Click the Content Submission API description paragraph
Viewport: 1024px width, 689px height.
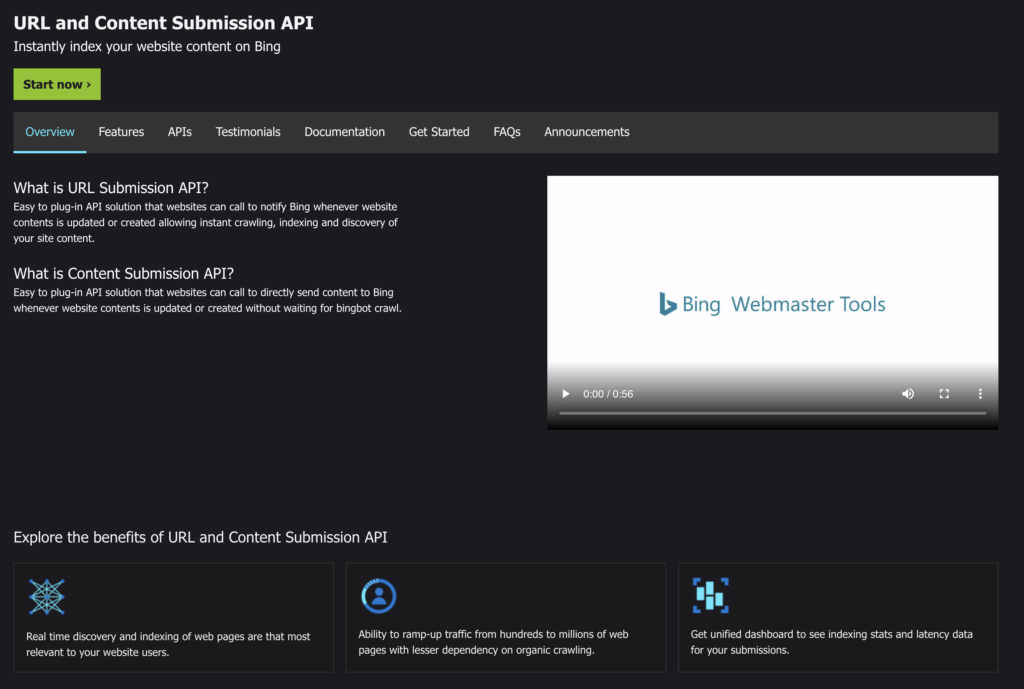coord(208,300)
